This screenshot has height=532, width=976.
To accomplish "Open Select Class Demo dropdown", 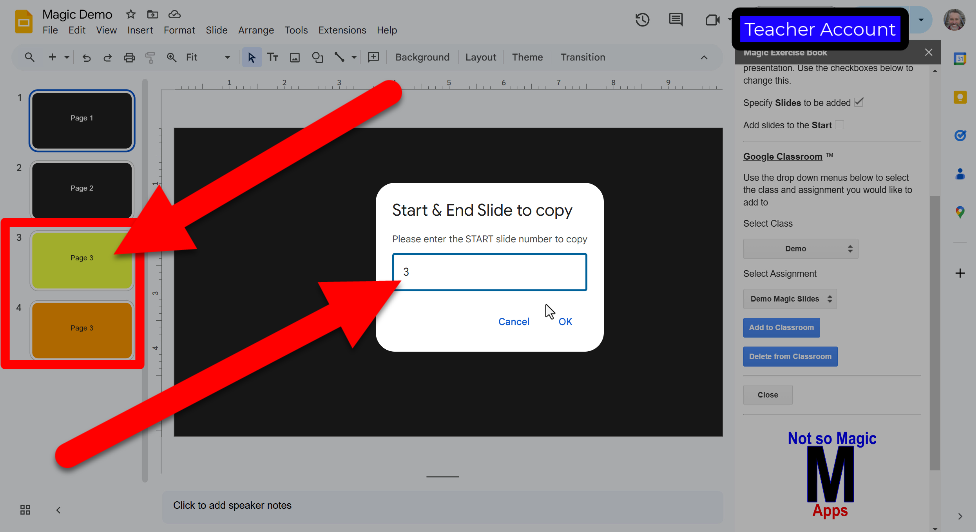I will pos(800,248).
